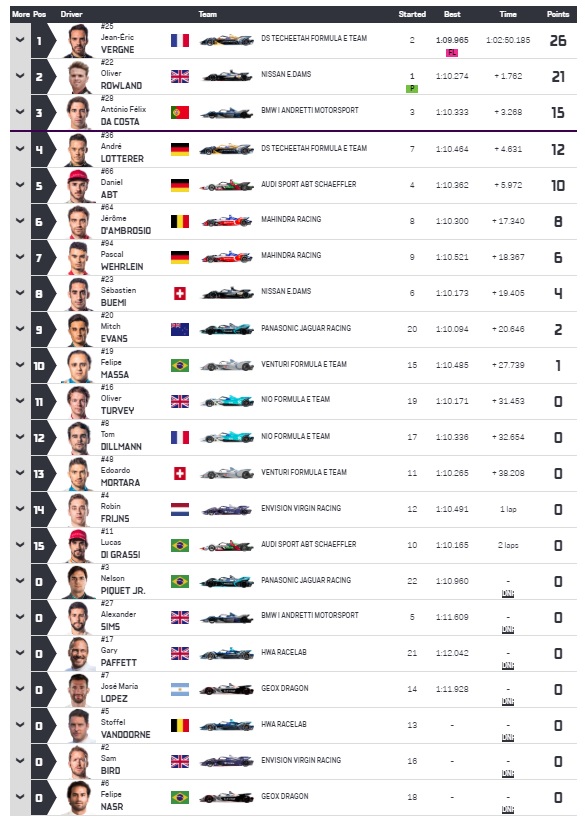Click the Panasonic Jaguar car image in Evans row

226,329
